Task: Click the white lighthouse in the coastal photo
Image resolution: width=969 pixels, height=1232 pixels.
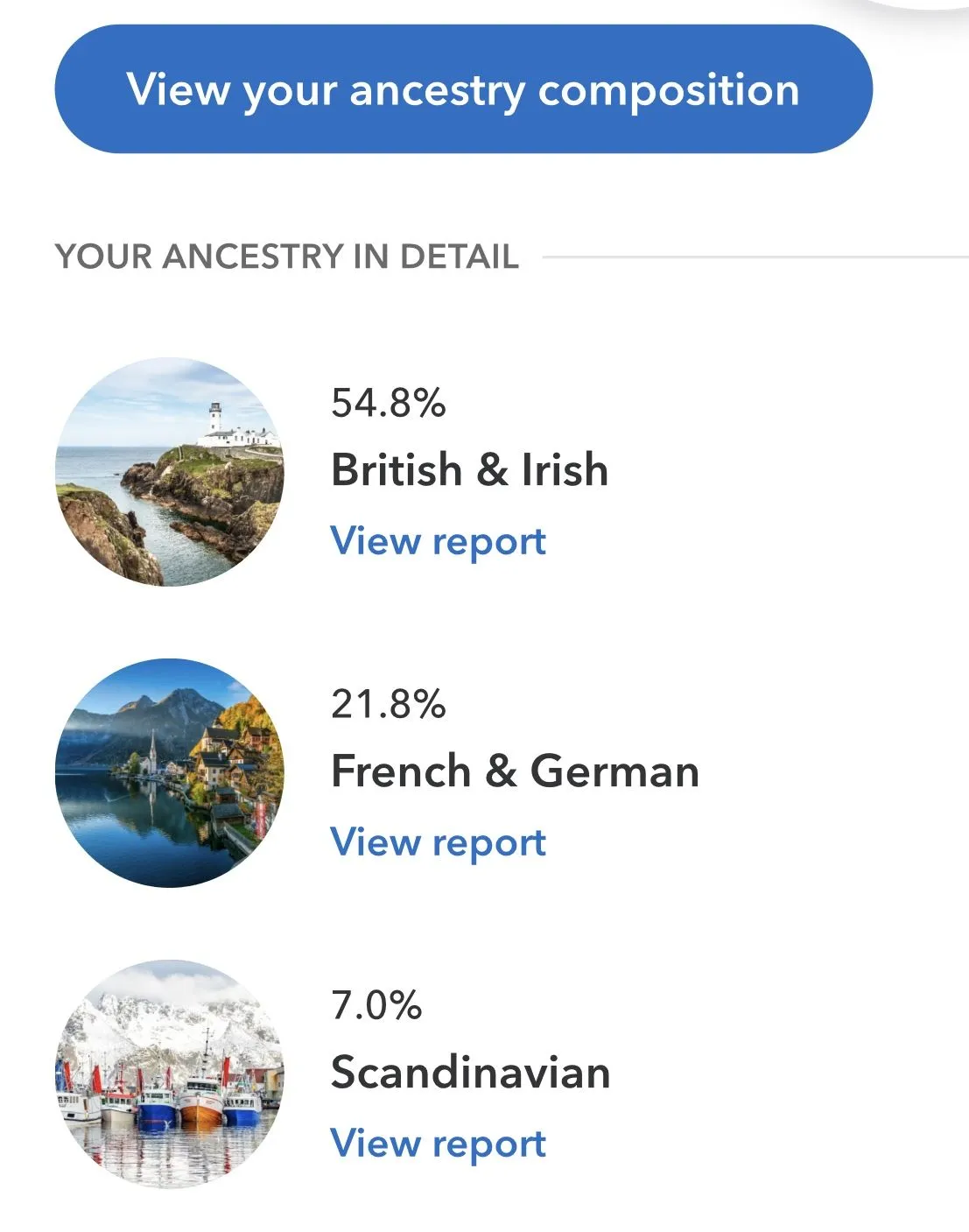Action: click(x=215, y=418)
